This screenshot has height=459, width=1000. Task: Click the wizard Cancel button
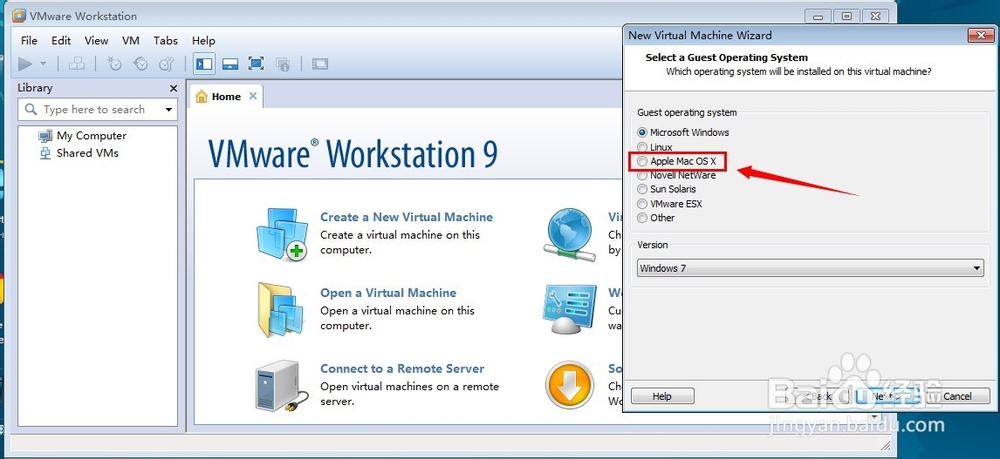point(957,397)
